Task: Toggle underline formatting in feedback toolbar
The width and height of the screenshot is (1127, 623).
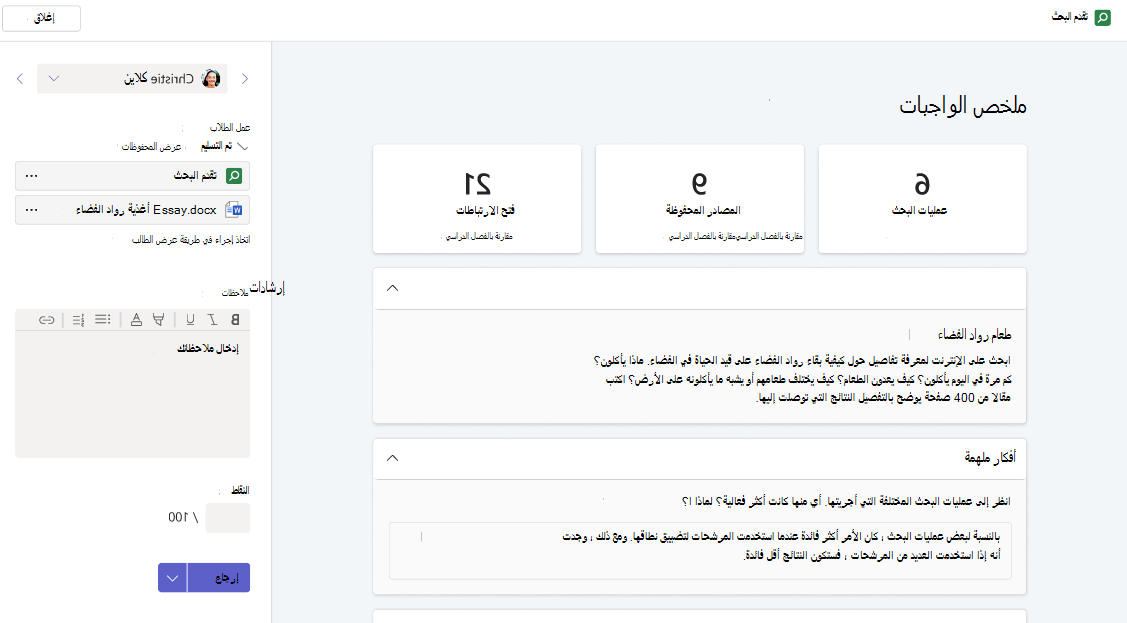Action: point(190,320)
